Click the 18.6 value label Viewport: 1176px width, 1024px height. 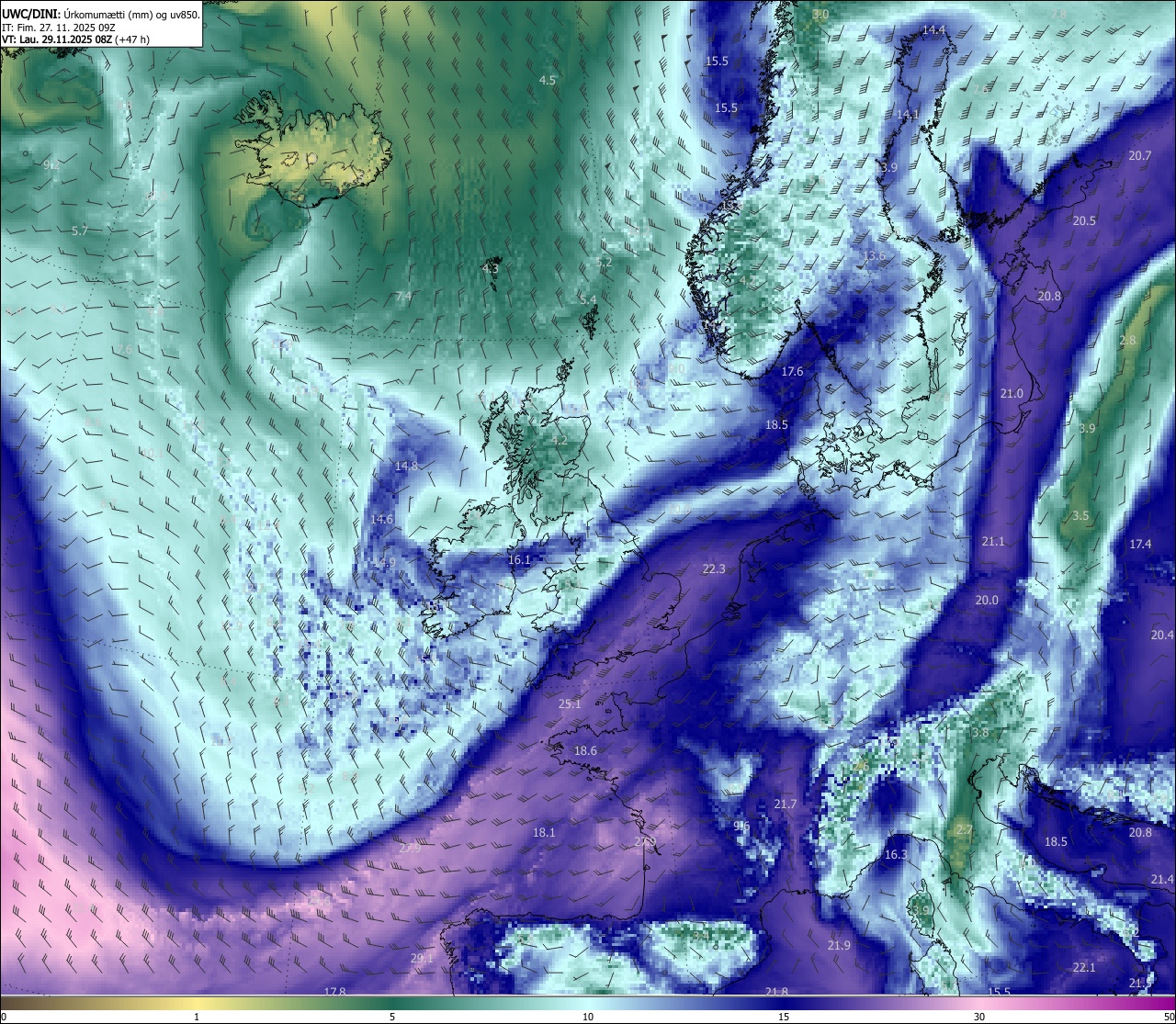pyautogui.click(x=585, y=751)
